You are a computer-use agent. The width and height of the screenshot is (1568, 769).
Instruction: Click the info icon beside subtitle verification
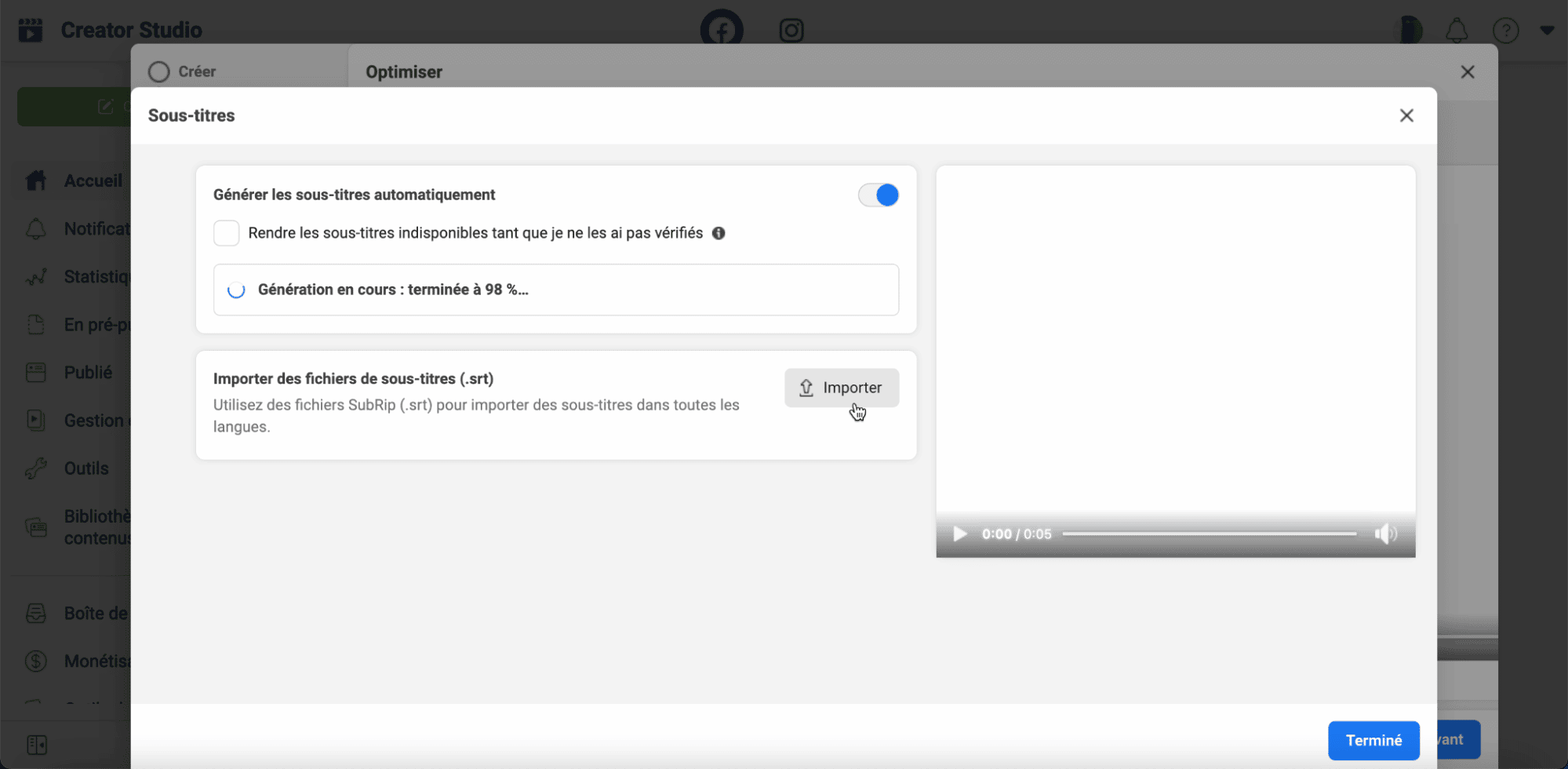pos(718,233)
